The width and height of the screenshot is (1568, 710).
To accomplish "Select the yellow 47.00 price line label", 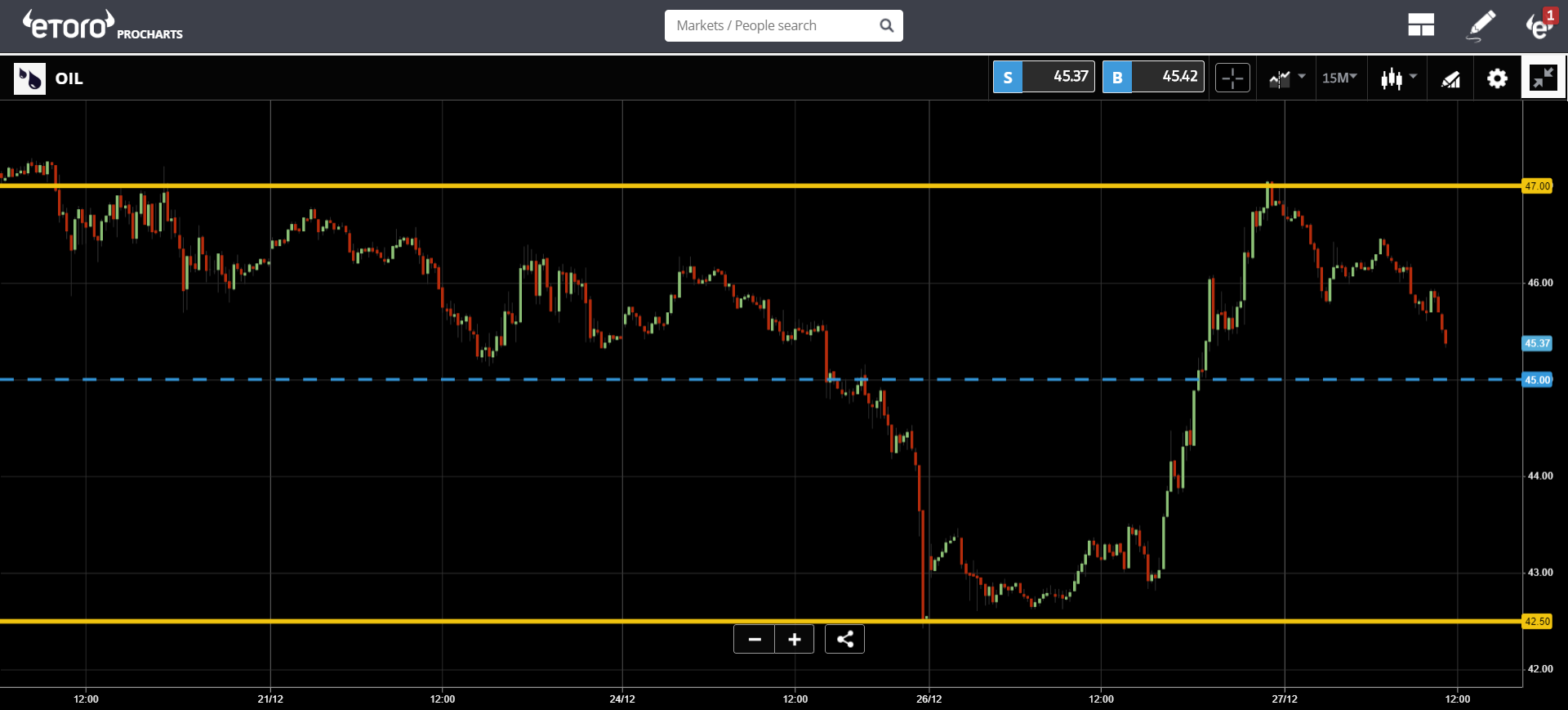I will 1537,186.
